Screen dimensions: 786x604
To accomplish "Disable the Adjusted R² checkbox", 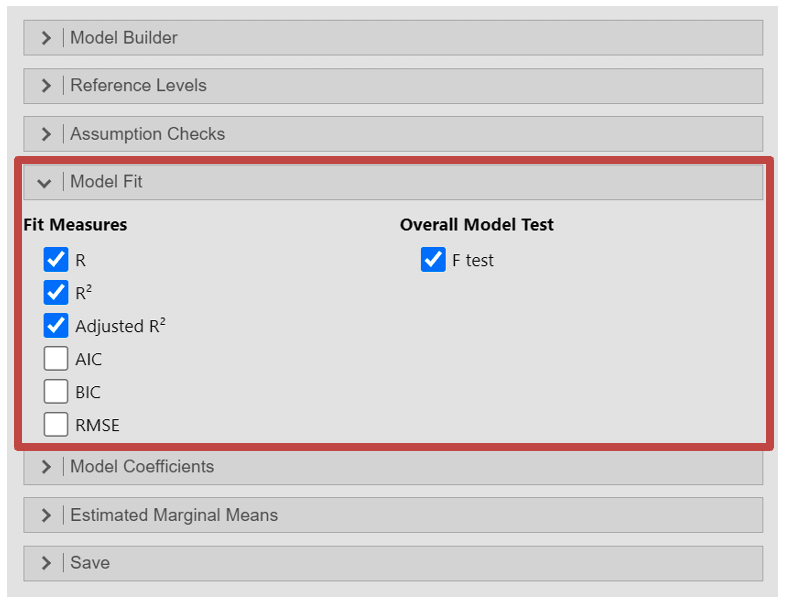I will click(56, 326).
